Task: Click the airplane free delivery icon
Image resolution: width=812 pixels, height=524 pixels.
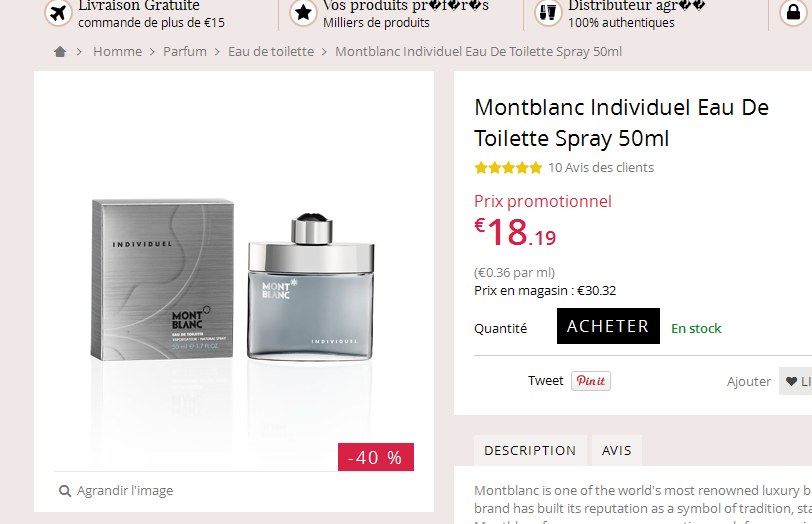Action: (58, 13)
